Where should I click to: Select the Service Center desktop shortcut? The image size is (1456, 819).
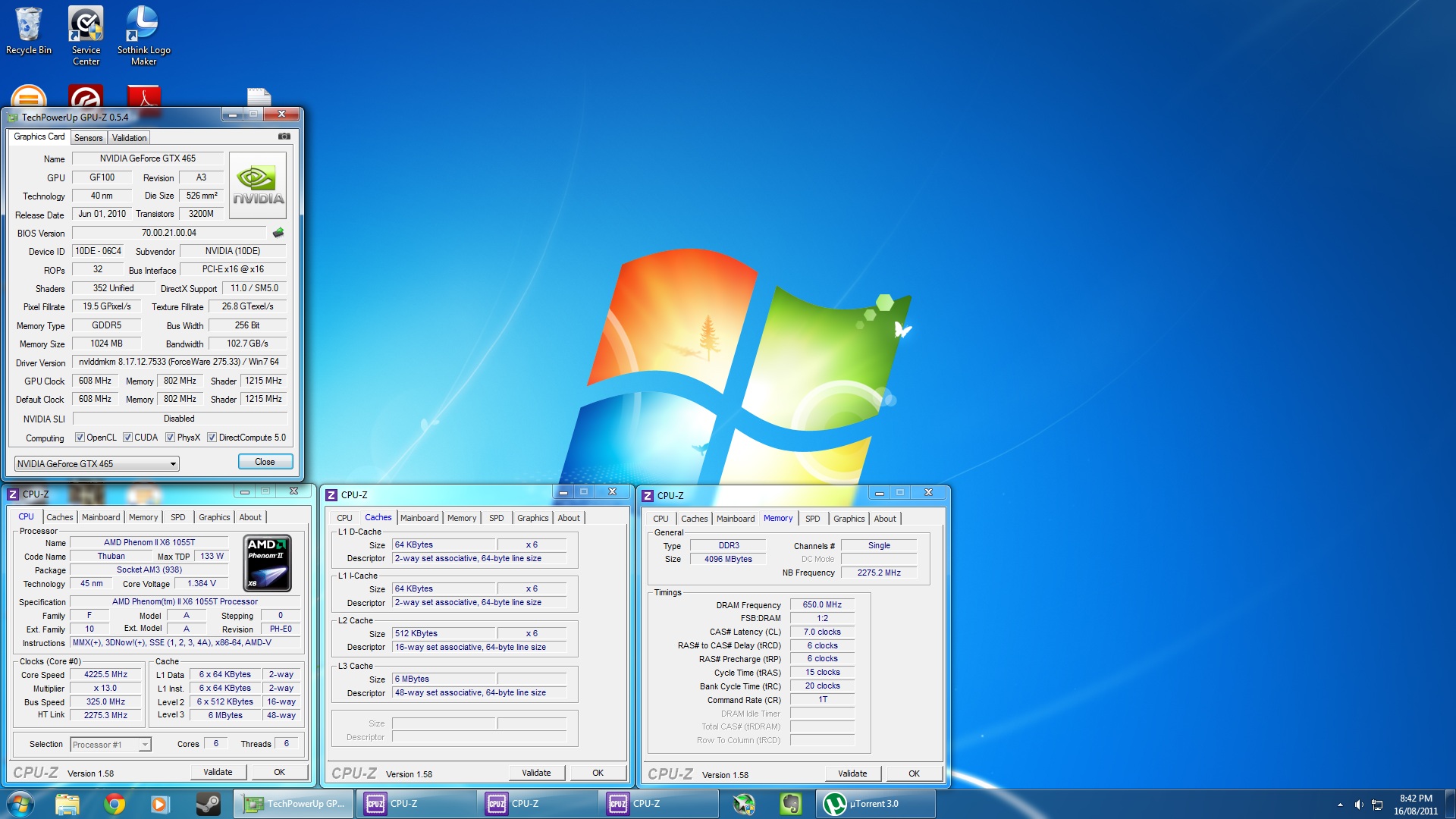tap(86, 35)
